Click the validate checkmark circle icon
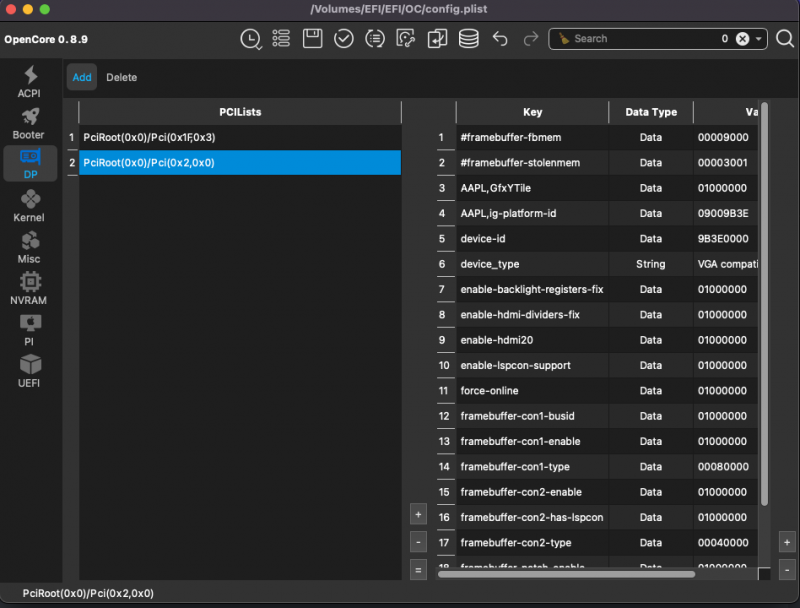This screenshot has width=800, height=608. coord(343,39)
